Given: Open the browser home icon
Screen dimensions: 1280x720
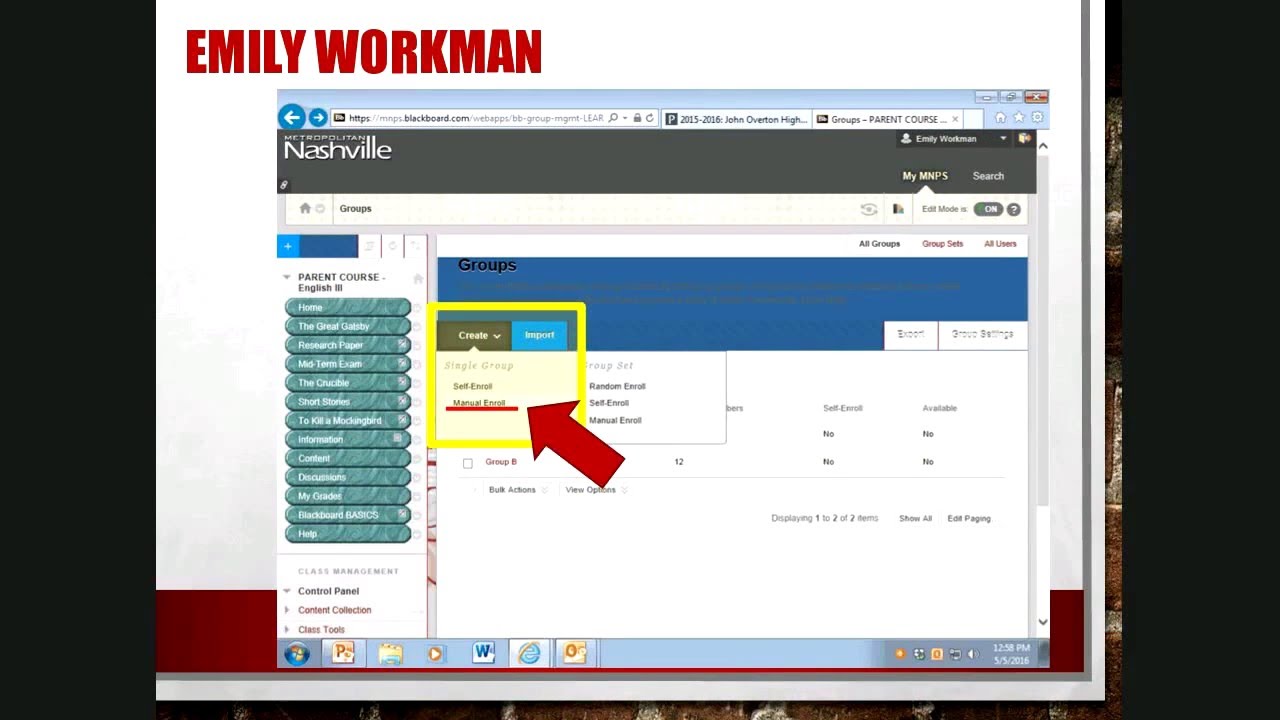Looking at the screenshot, I should tap(1000, 118).
